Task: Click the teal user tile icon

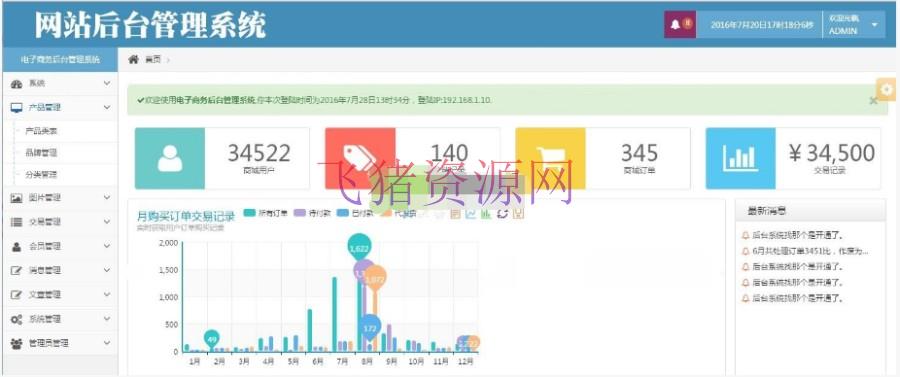Action: (170, 158)
